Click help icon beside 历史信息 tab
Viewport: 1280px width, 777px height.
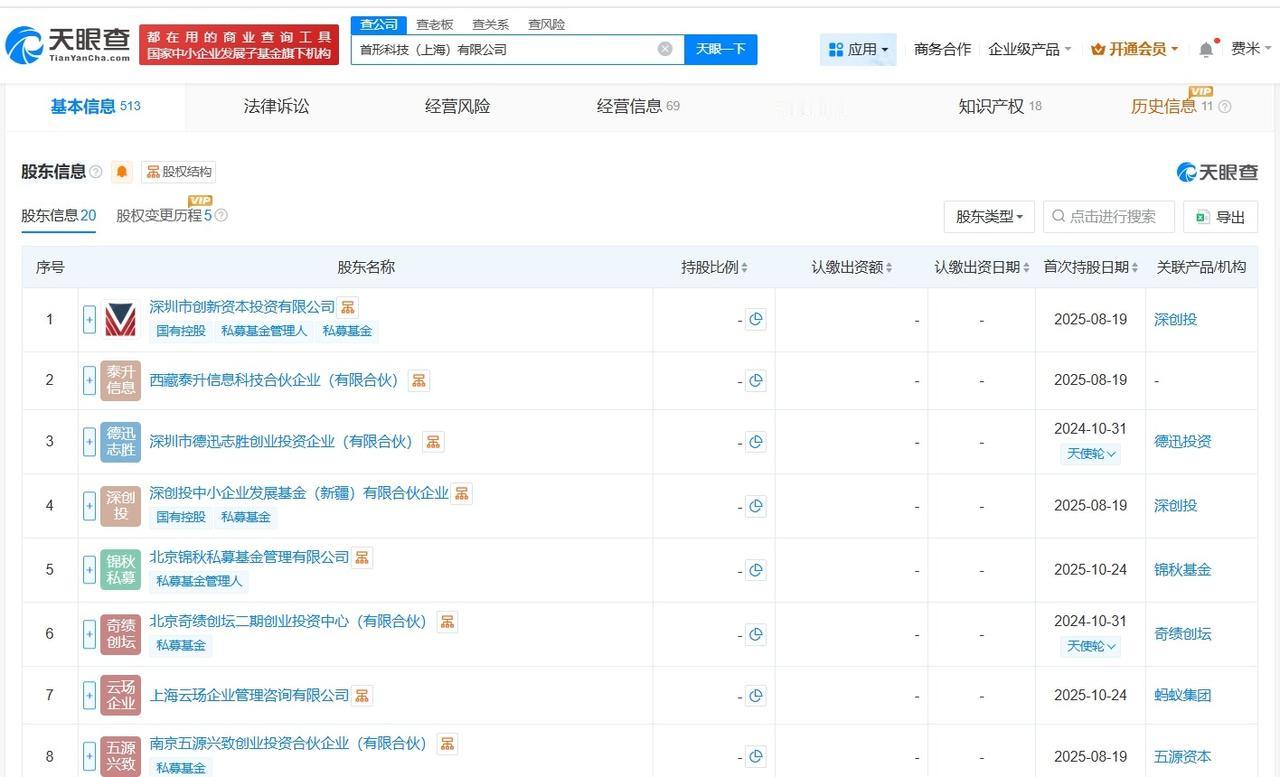coord(1224,107)
